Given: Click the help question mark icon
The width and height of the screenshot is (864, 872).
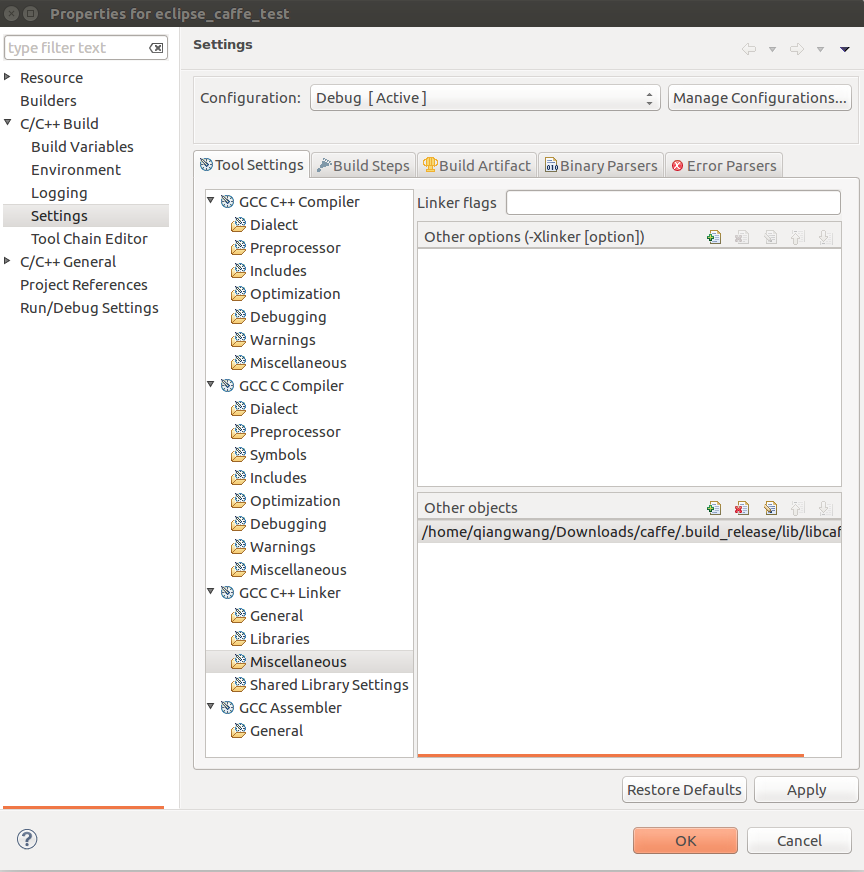Looking at the screenshot, I should click(x=27, y=839).
